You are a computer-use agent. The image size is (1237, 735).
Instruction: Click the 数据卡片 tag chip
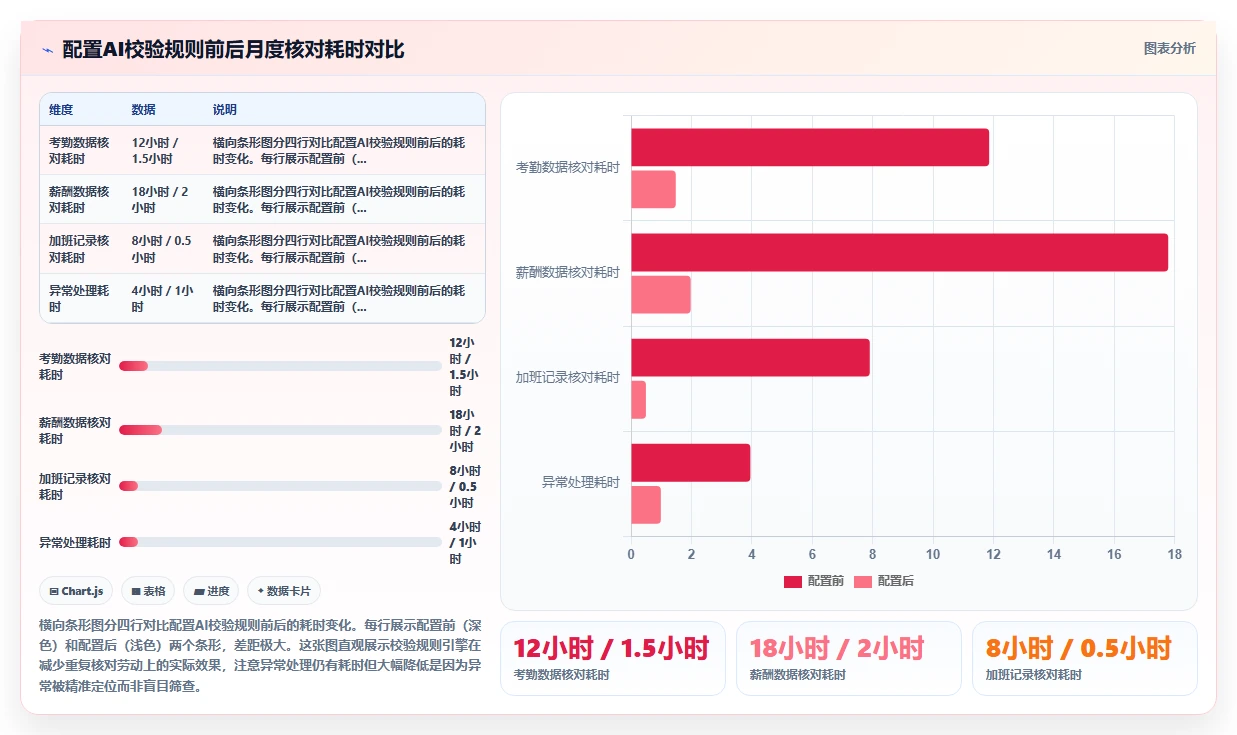point(284,591)
